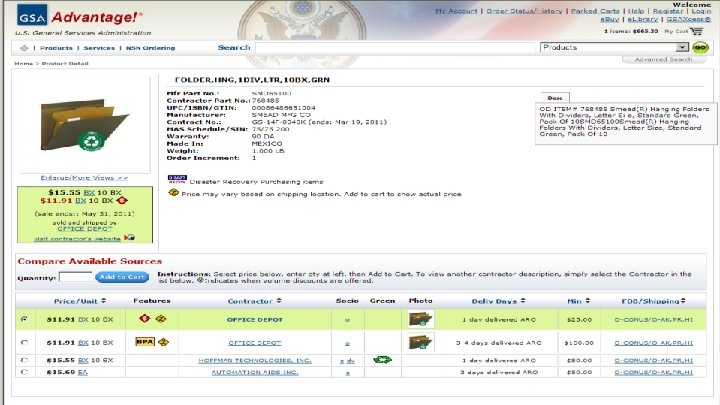Viewport: 720px width, 405px height.
Task: Sort by Contractor column
Action: point(254,301)
